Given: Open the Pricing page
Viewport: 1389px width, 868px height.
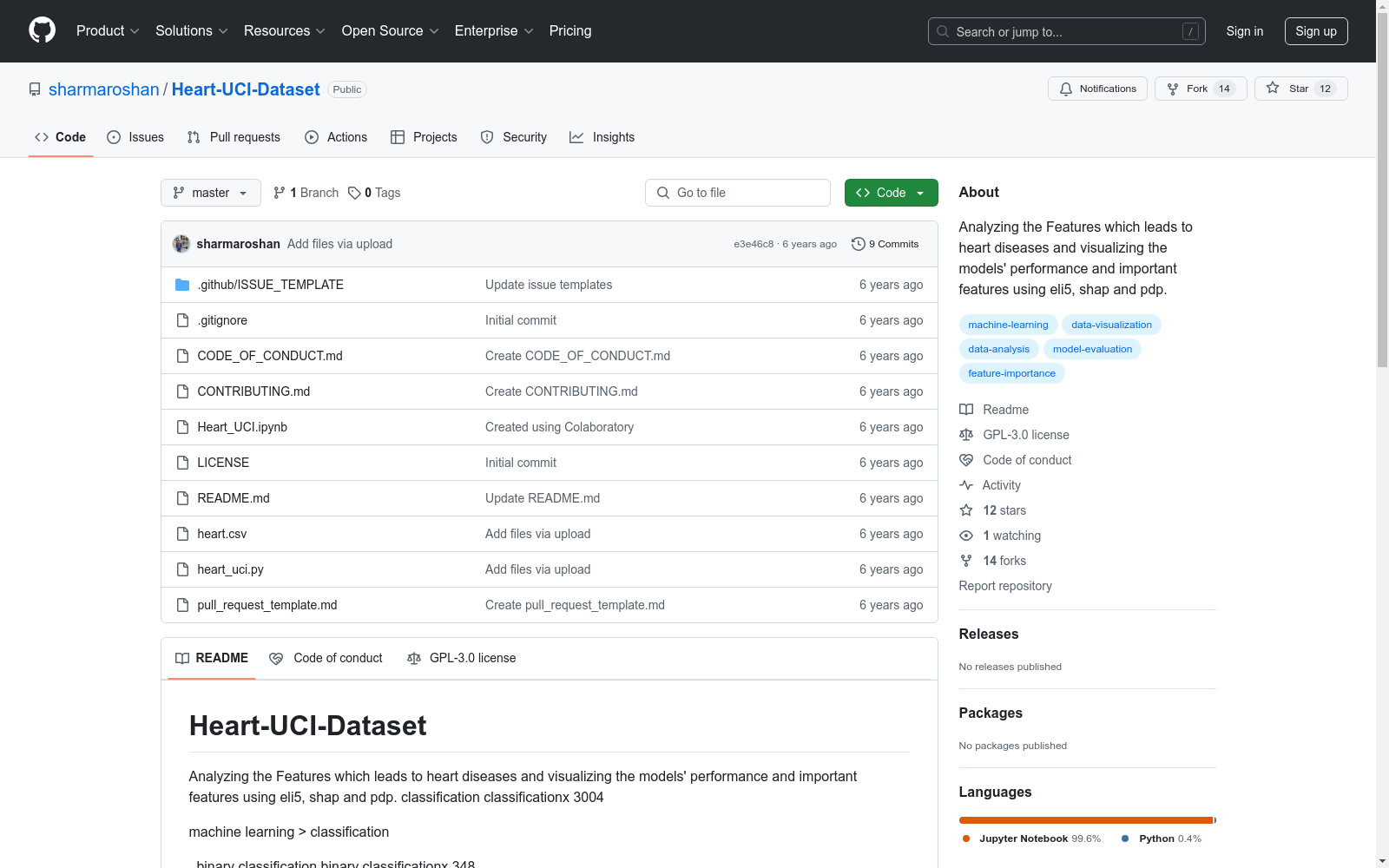Looking at the screenshot, I should (570, 31).
